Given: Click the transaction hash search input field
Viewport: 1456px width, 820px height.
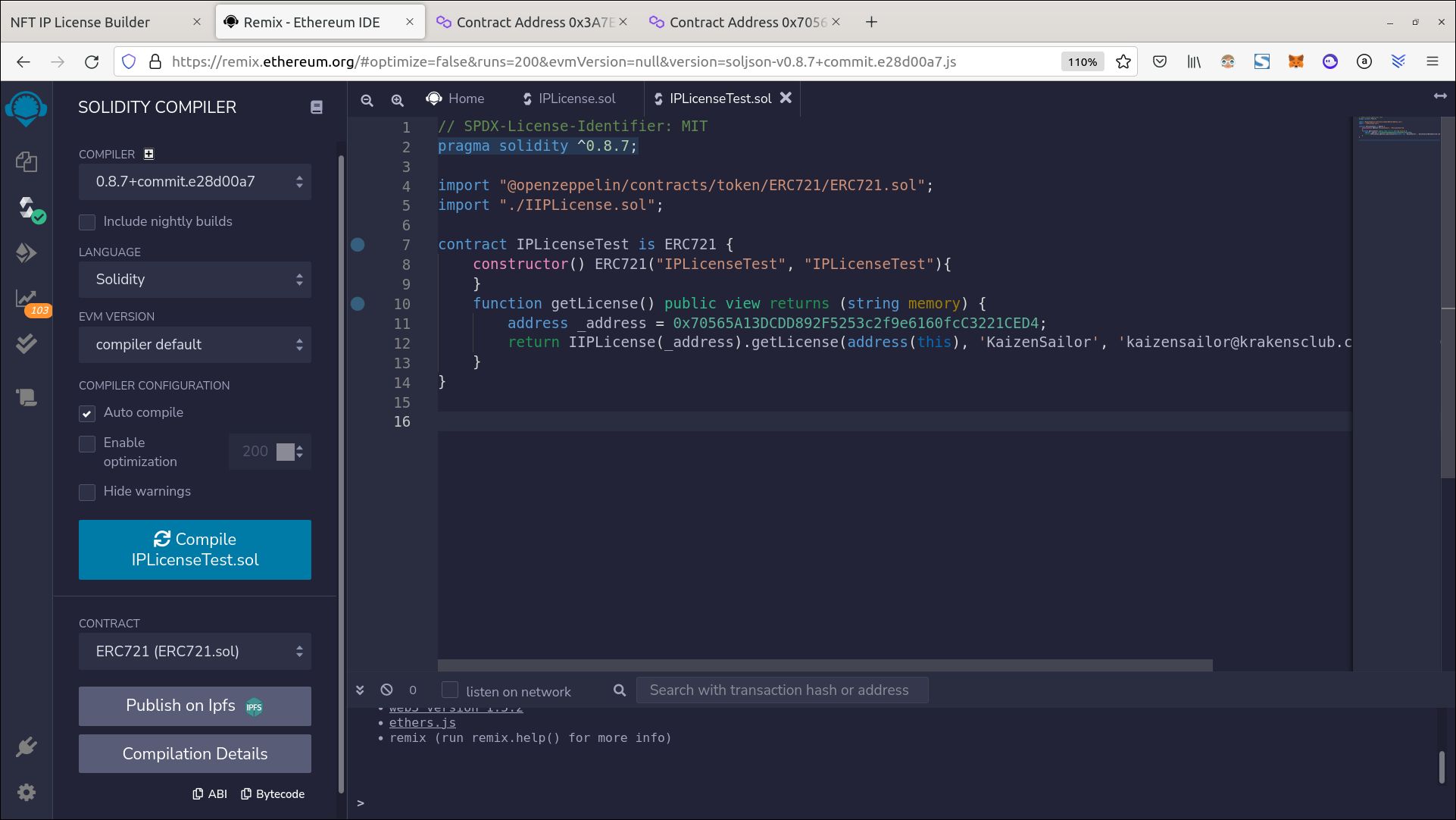Looking at the screenshot, I should click(781, 689).
